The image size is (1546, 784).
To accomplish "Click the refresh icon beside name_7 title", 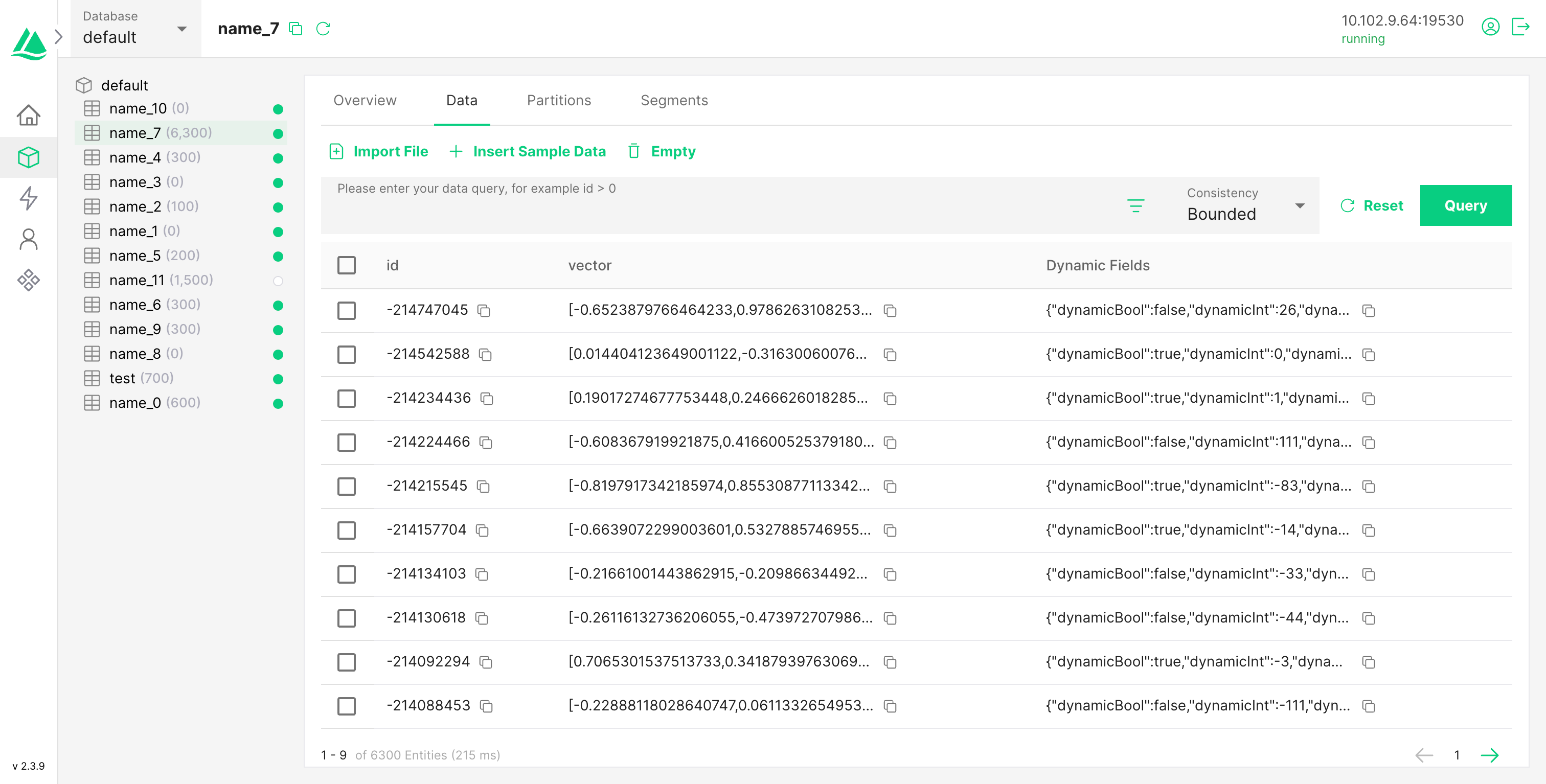I will click(x=323, y=28).
